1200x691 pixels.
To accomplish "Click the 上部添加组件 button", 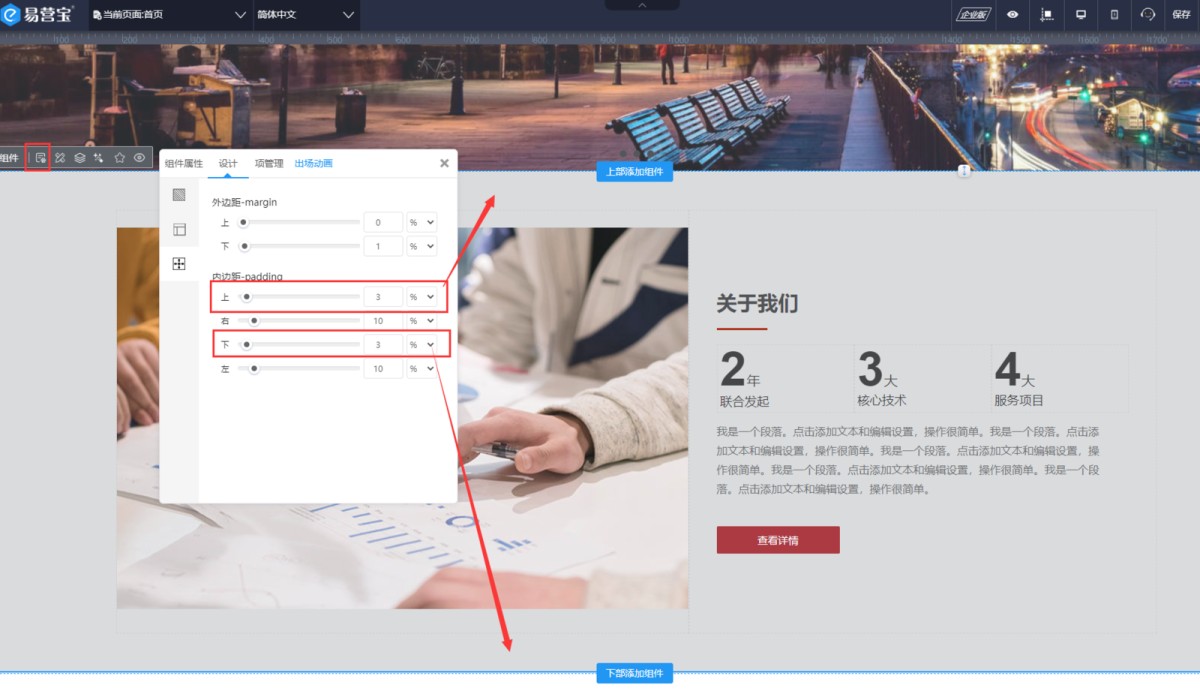I will 635,172.
